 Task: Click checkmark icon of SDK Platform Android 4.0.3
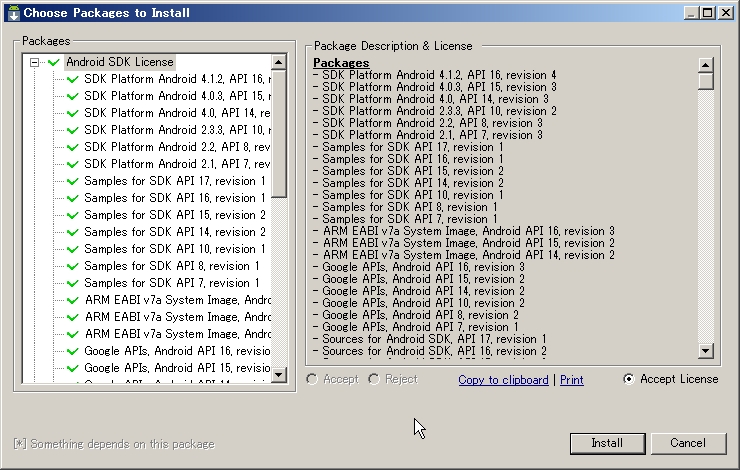(73, 96)
